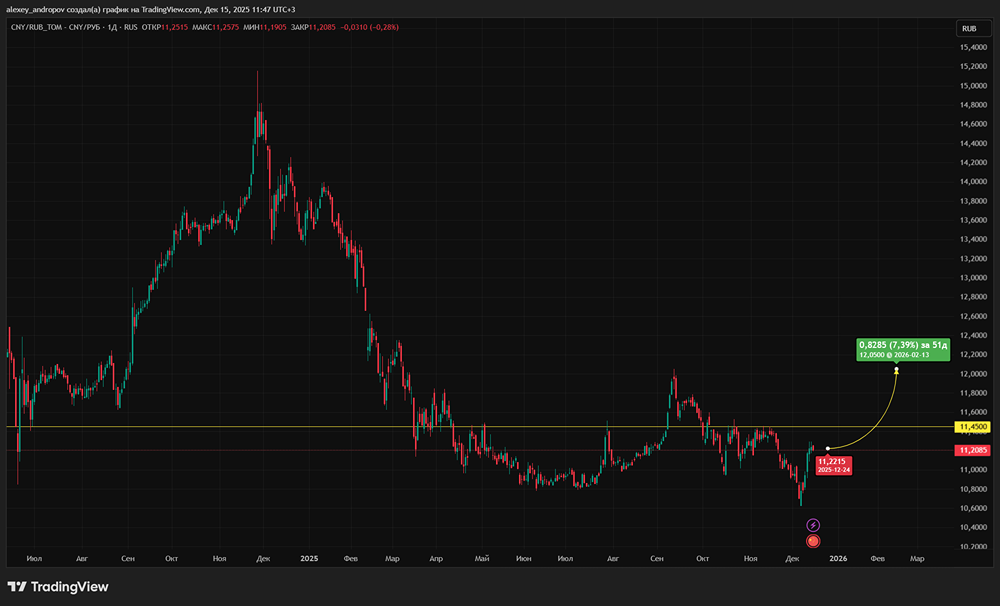The width and height of the screenshot is (1000, 606).
Task: Select the yellow 11,4500 price label
Action: pyautogui.click(x=972, y=427)
